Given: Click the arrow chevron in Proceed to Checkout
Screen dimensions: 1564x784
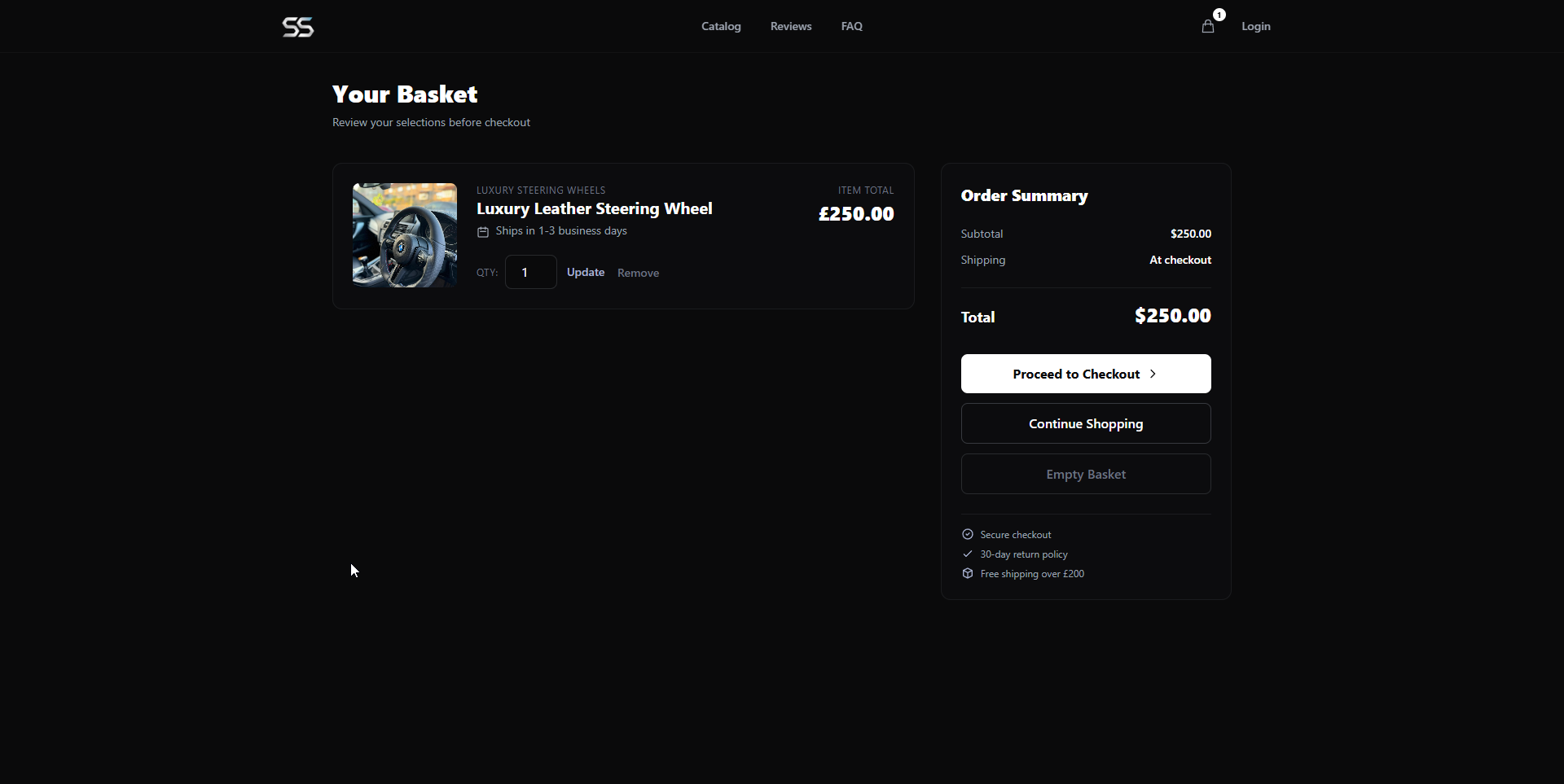Looking at the screenshot, I should pyautogui.click(x=1153, y=374).
